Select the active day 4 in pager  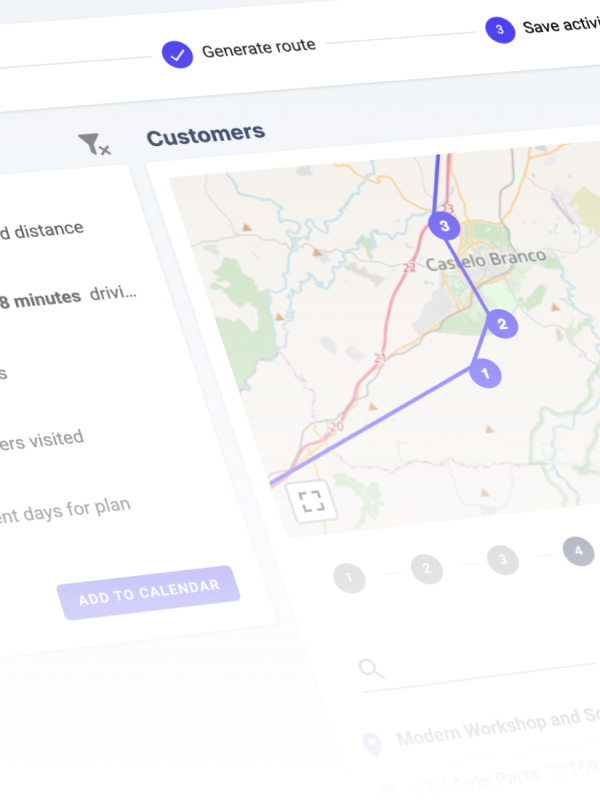click(x=578, y=550)
